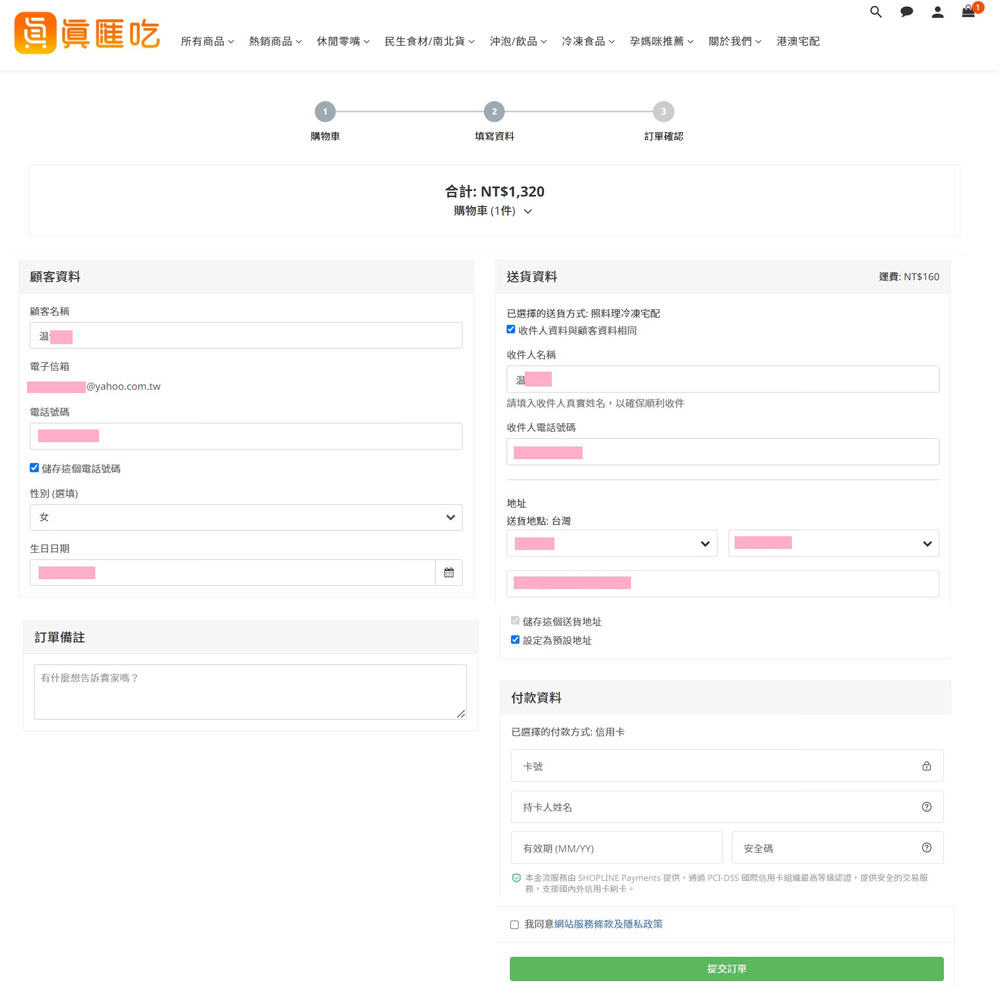Click the 有效期 (MM/YY) field

tap(617, 848)
